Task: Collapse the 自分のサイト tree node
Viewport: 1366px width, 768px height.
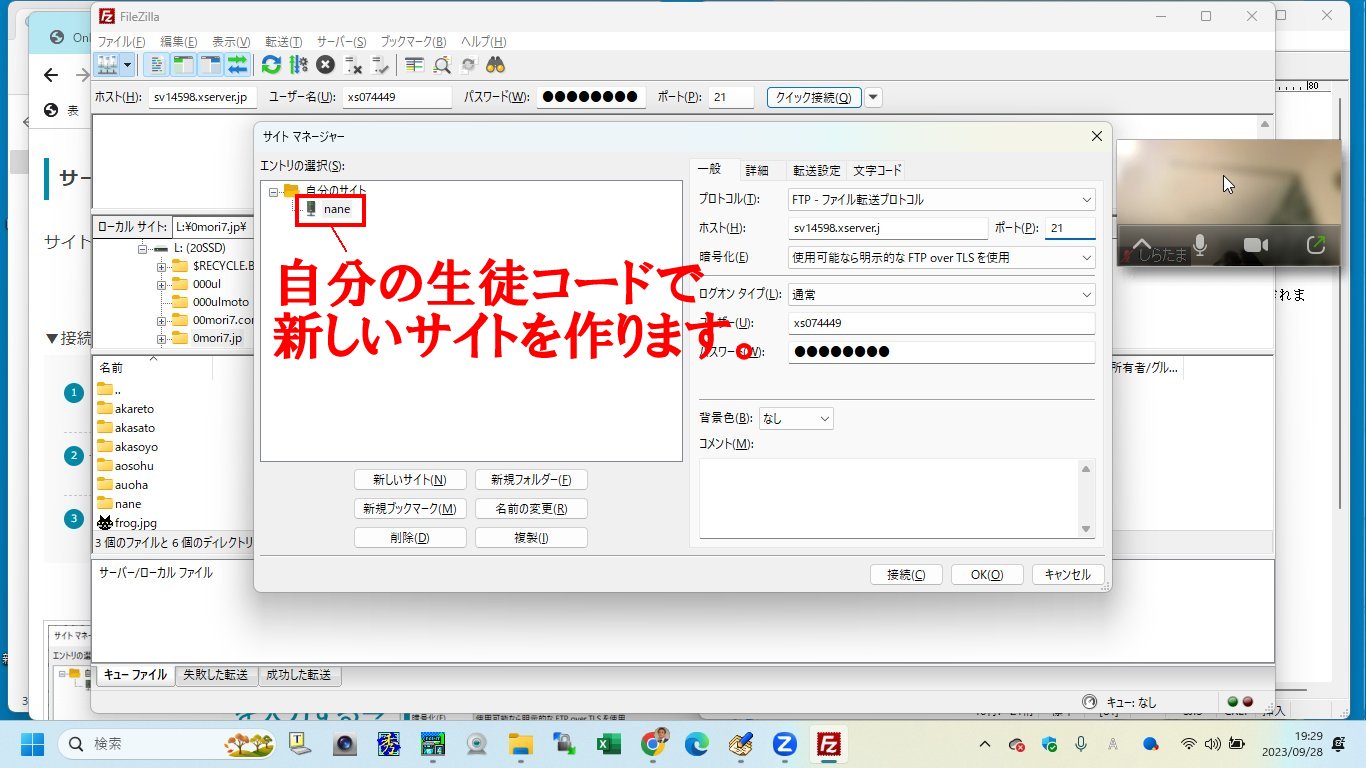Action: tap(273, 191)
